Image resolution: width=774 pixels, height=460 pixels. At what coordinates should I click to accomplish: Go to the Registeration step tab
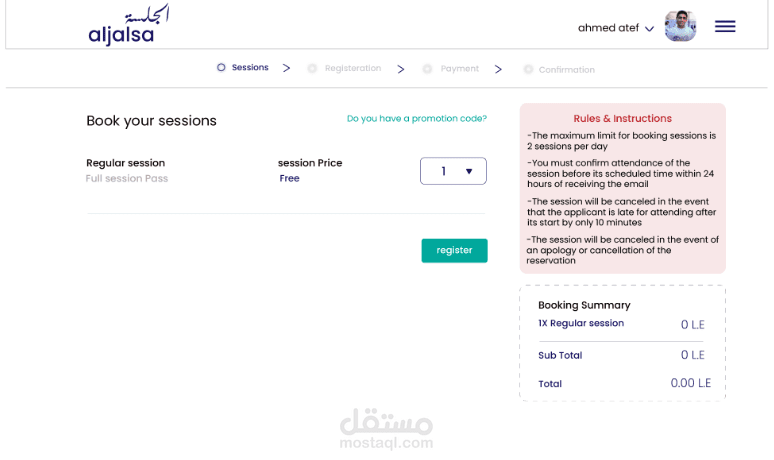coord(352,69)
